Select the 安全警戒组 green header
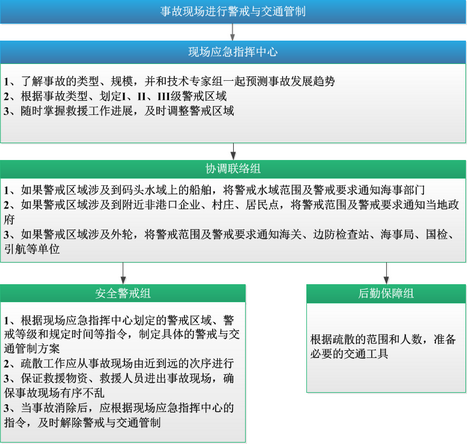The width and height of the screenshot is (467, 444). (123, 293)
